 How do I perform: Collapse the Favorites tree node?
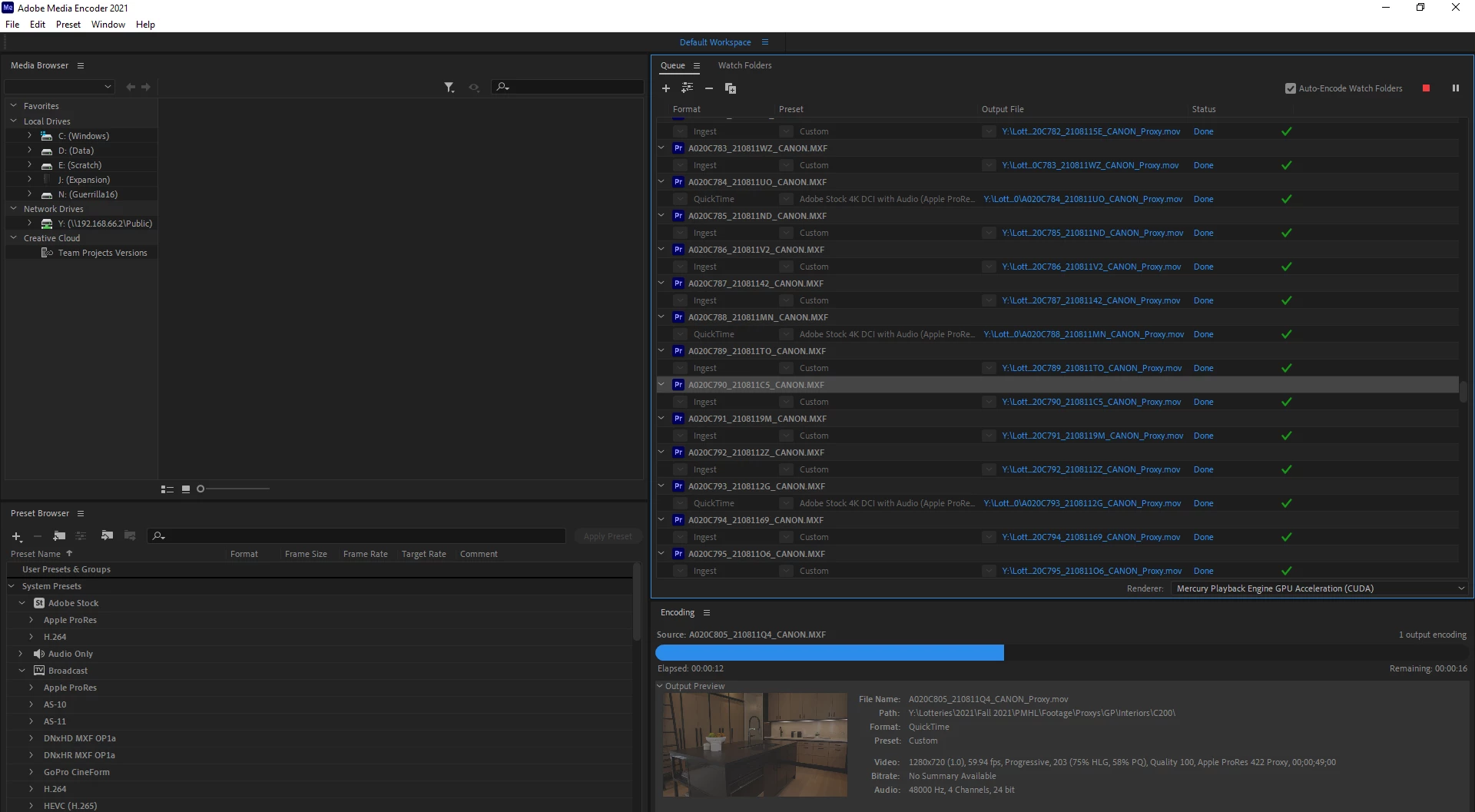click(x=13, y=106)
